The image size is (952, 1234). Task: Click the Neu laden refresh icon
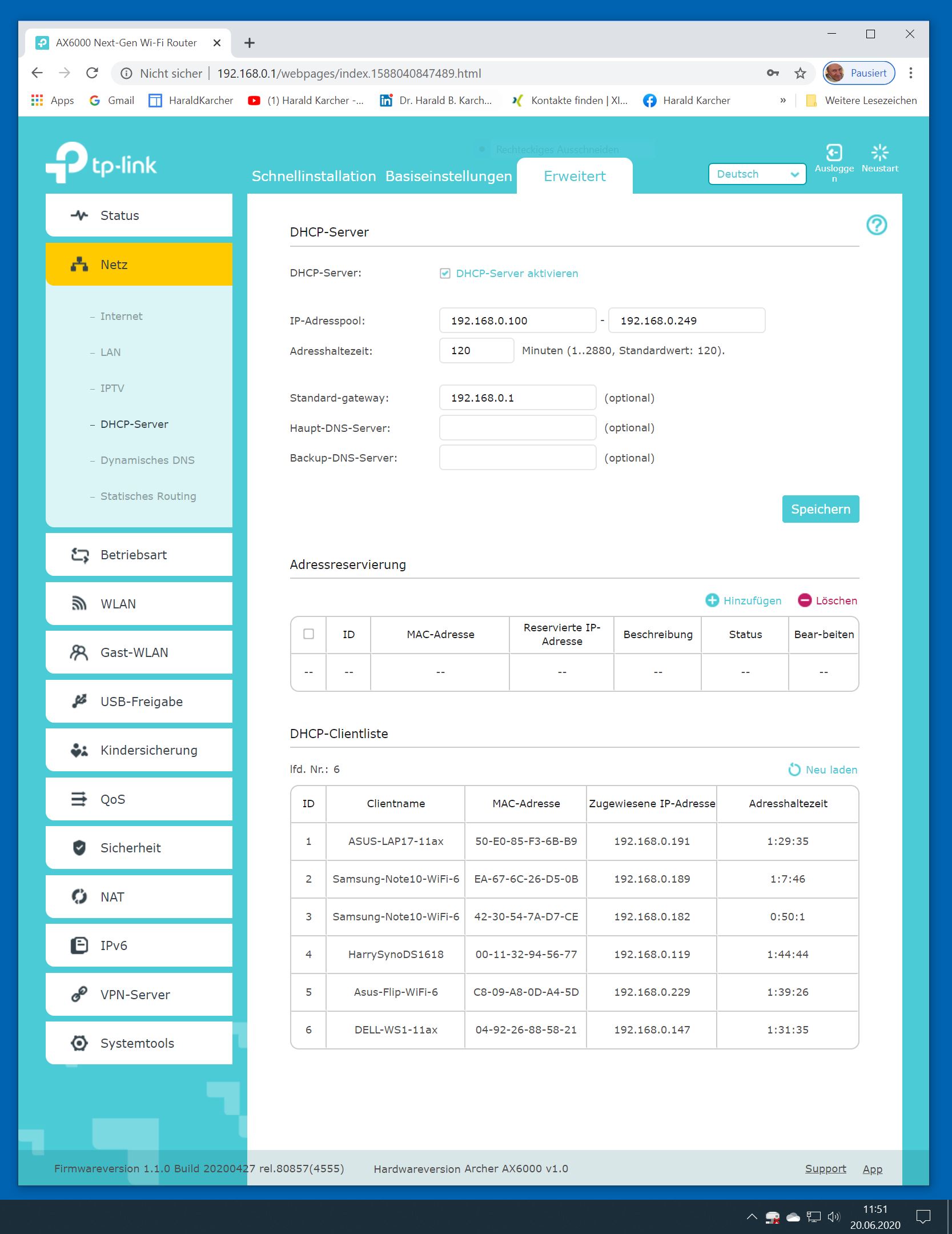click(794, 770)
